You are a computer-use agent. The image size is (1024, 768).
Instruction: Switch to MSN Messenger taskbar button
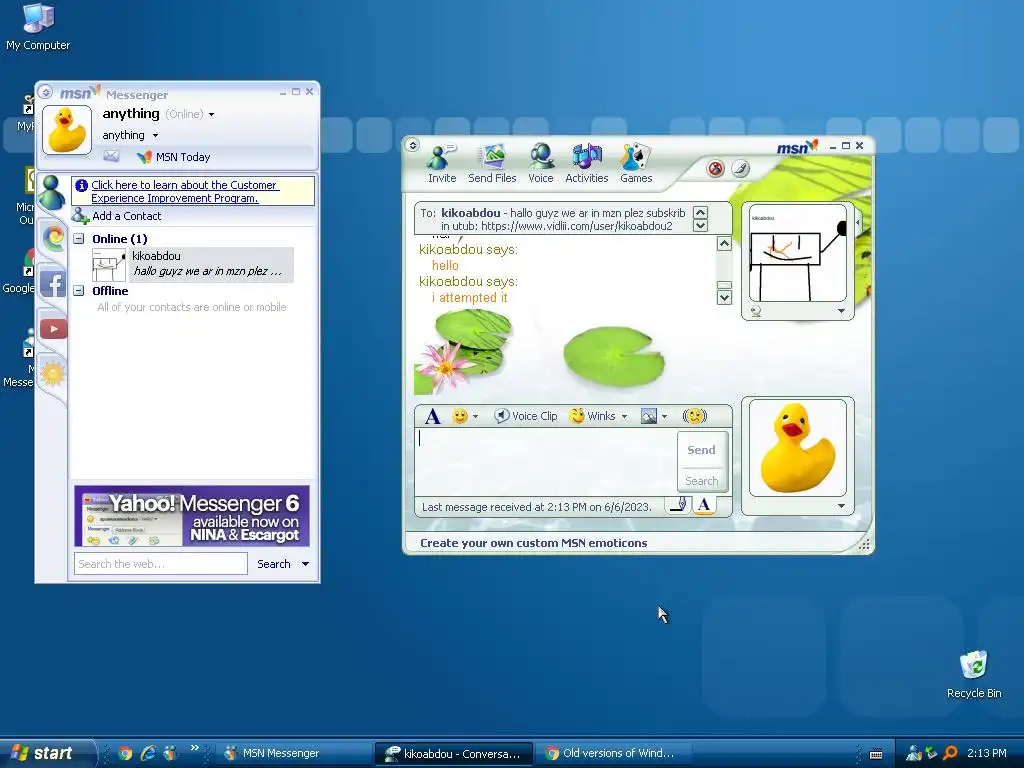(x=292, y=753)
